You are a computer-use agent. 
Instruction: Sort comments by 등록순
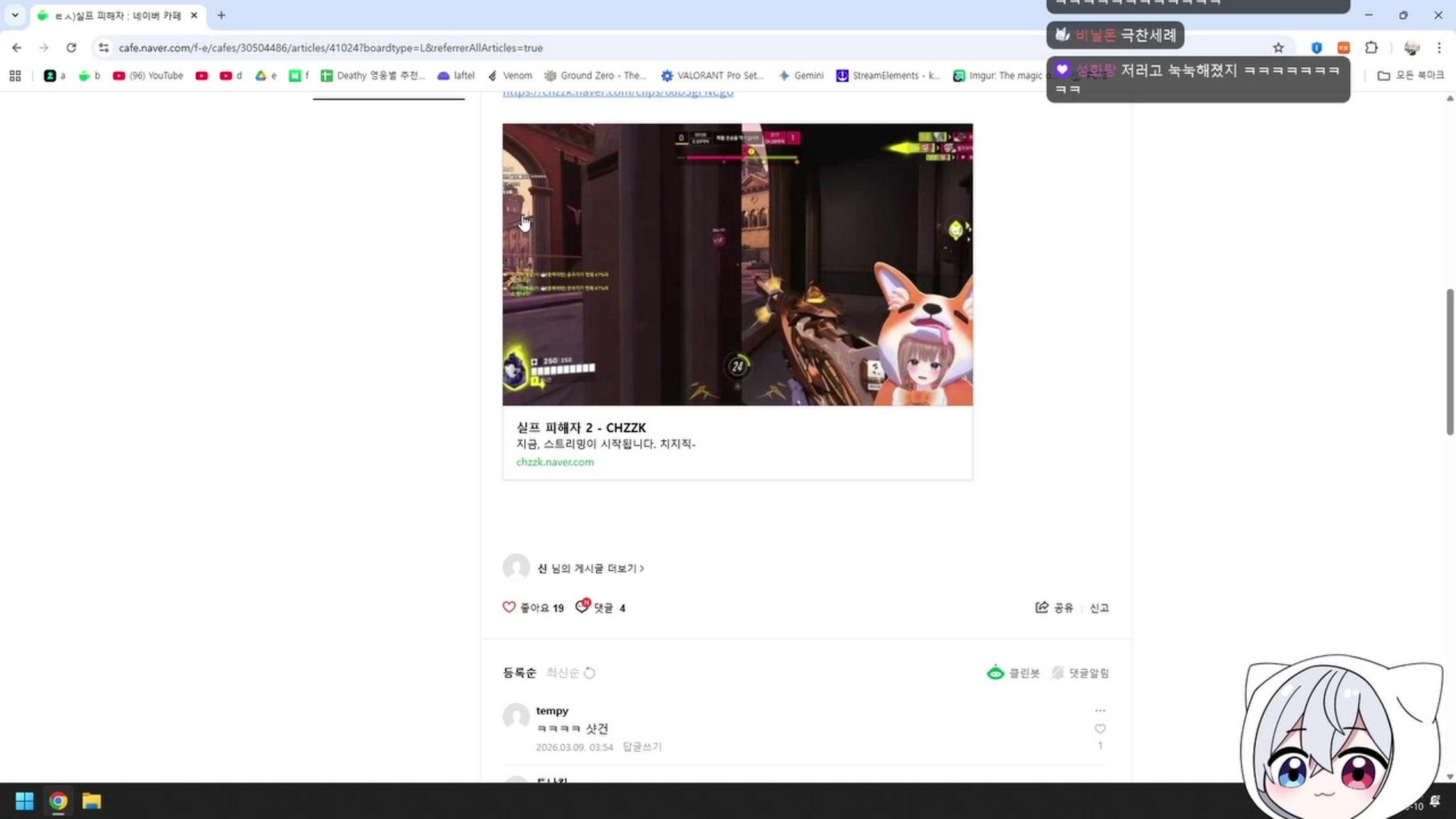click(x=519, y=672)
